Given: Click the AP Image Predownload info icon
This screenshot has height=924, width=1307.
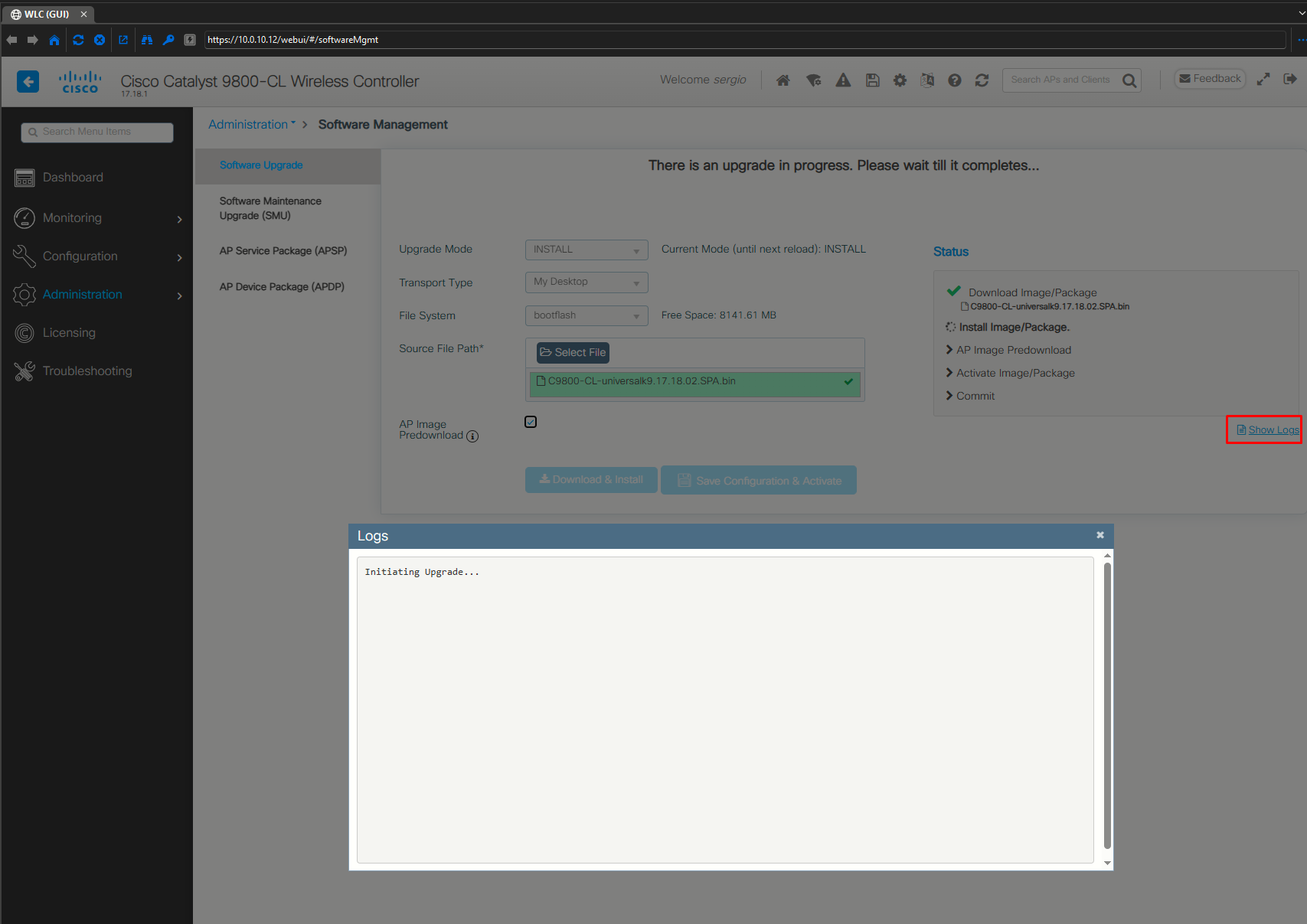Looking at the screenshot, I should (x=472, y=436).
